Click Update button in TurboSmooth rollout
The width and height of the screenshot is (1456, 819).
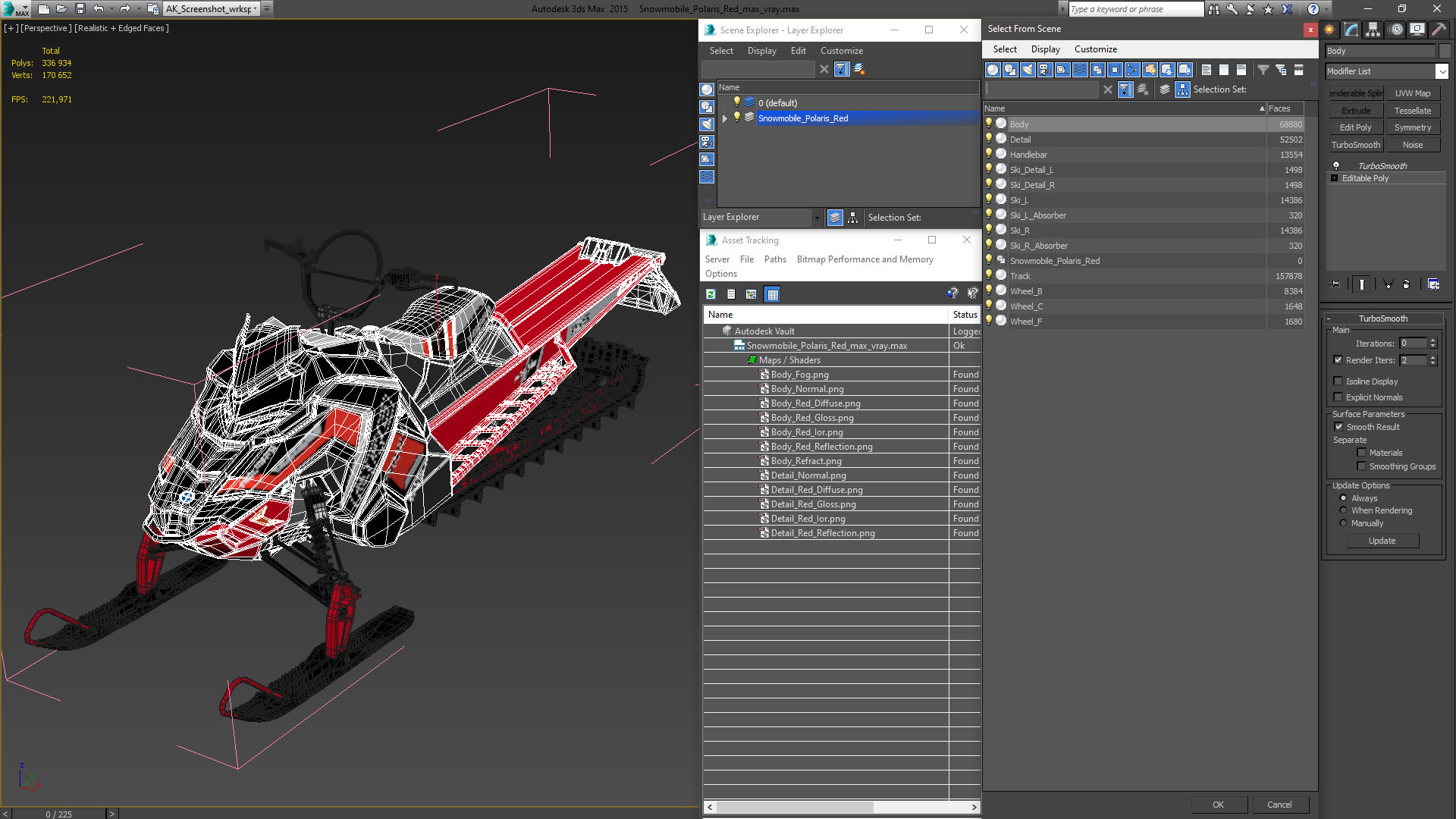[1382, 541]
